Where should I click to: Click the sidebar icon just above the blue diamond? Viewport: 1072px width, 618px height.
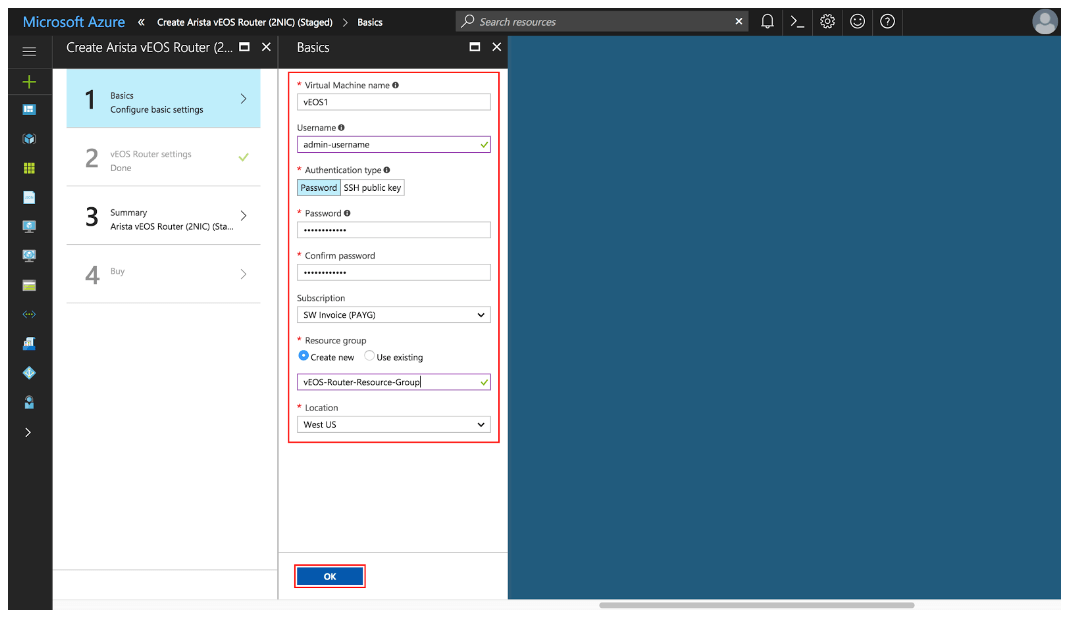29,343
